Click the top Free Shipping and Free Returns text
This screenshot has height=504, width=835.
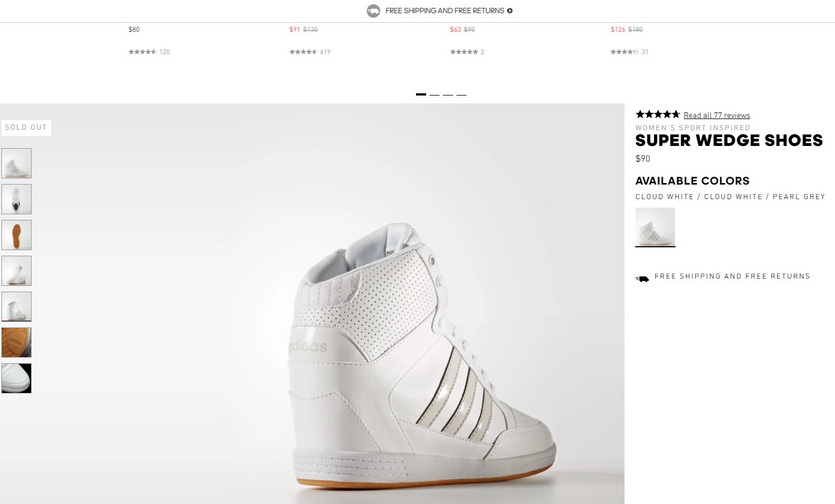(444, 11)
